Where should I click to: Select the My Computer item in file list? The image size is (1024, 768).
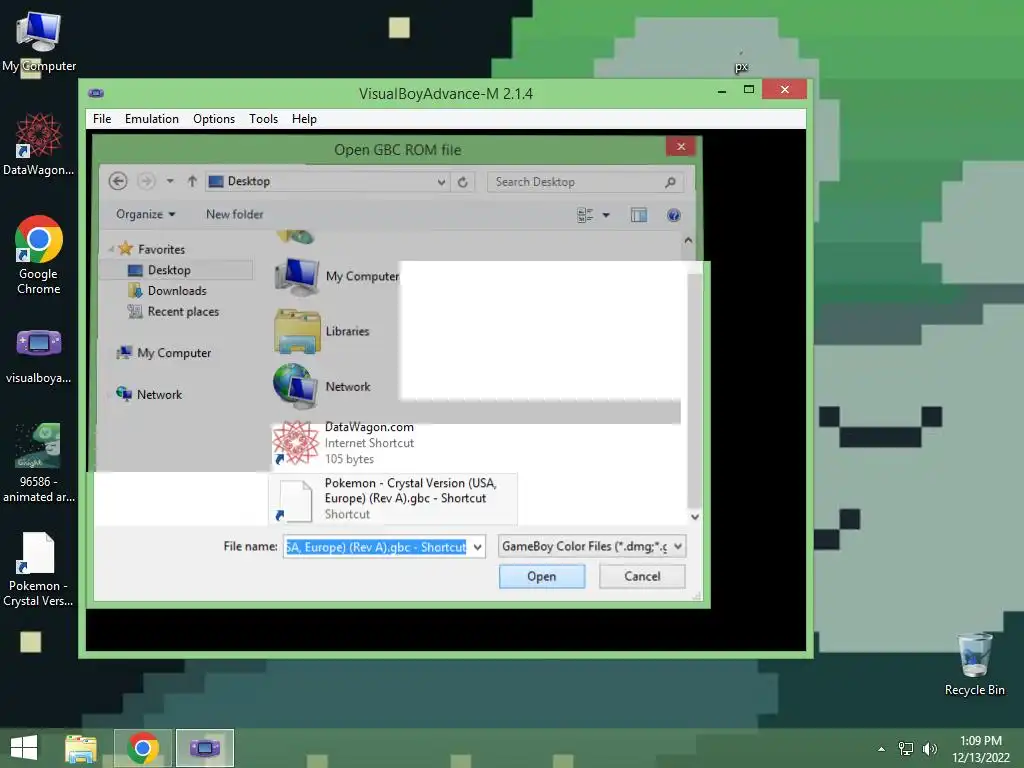pos(336,276)
